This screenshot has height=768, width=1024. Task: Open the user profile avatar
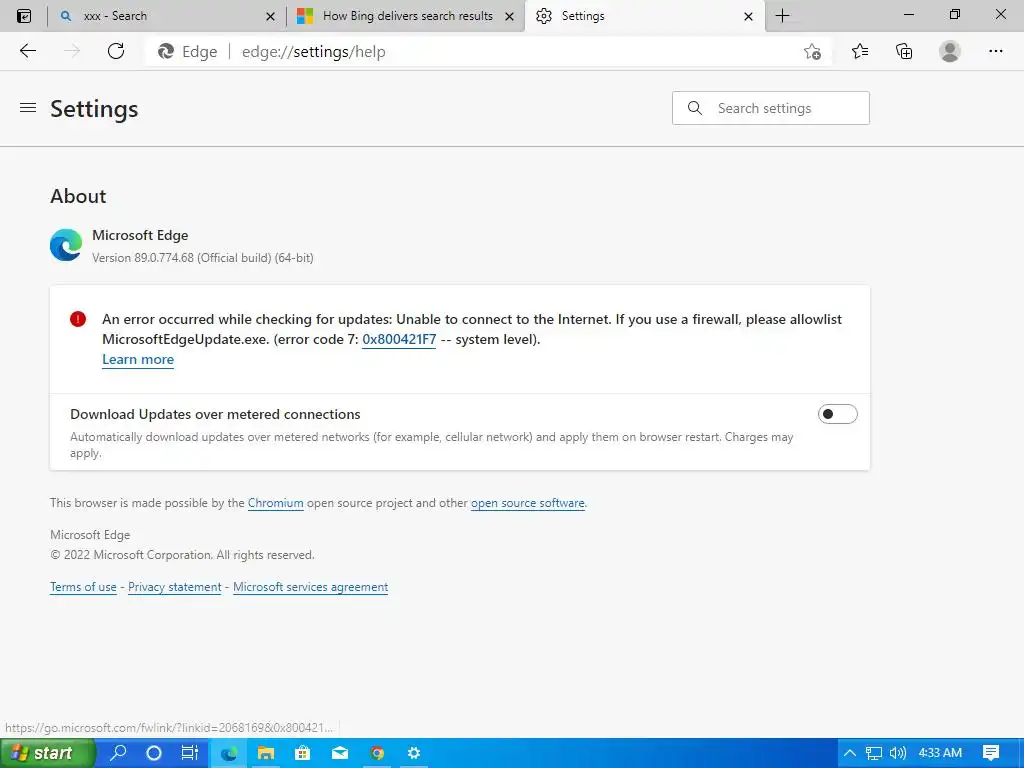(950, 51)
